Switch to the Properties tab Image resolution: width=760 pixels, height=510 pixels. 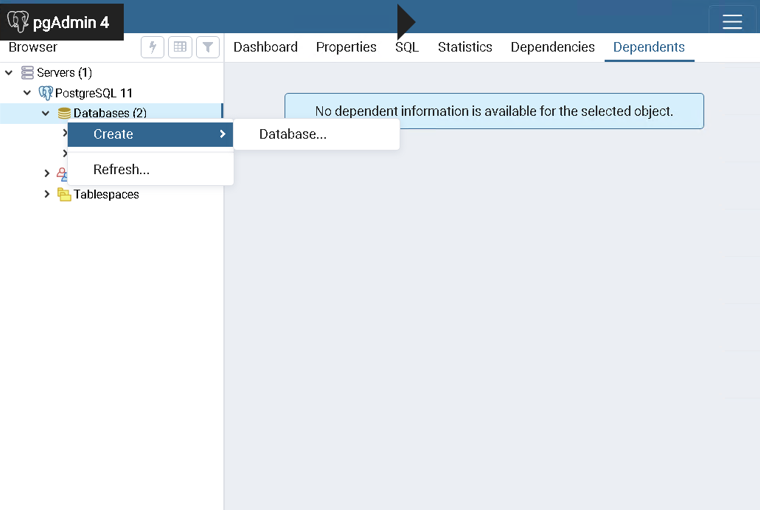coord(346,47)
